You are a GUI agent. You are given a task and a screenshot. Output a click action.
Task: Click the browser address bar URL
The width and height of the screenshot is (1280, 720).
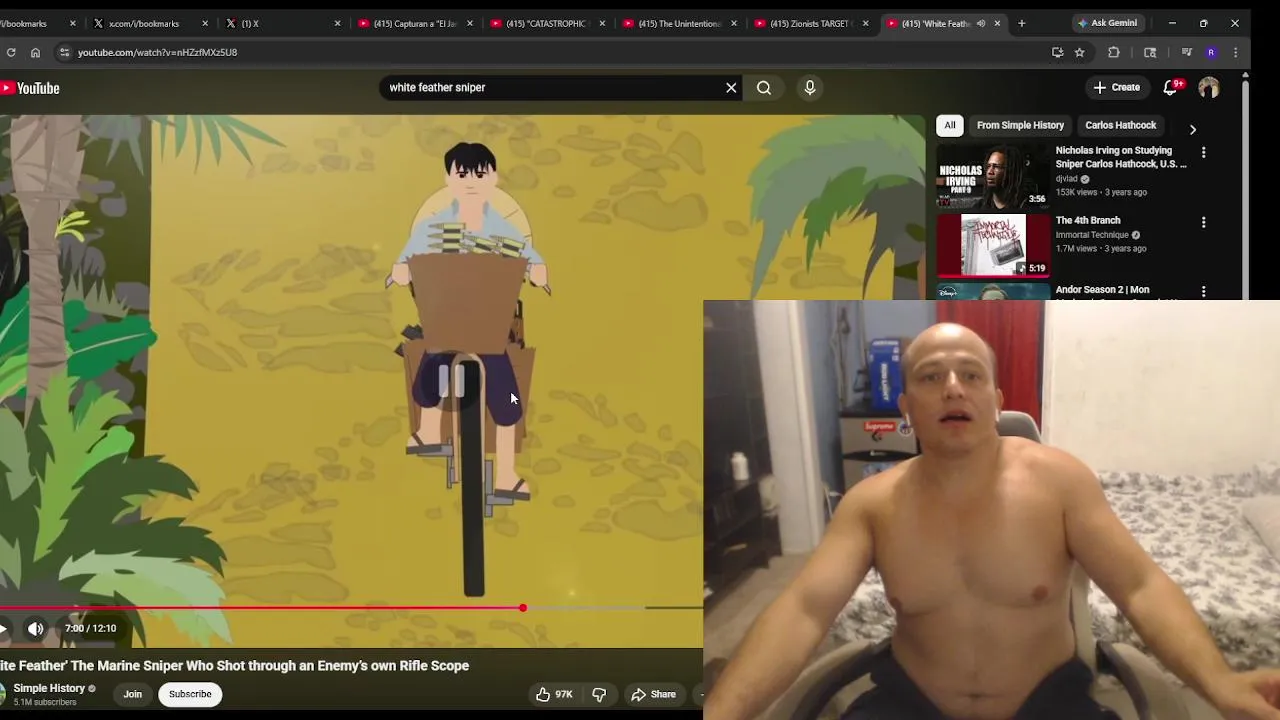pos(158,52)
